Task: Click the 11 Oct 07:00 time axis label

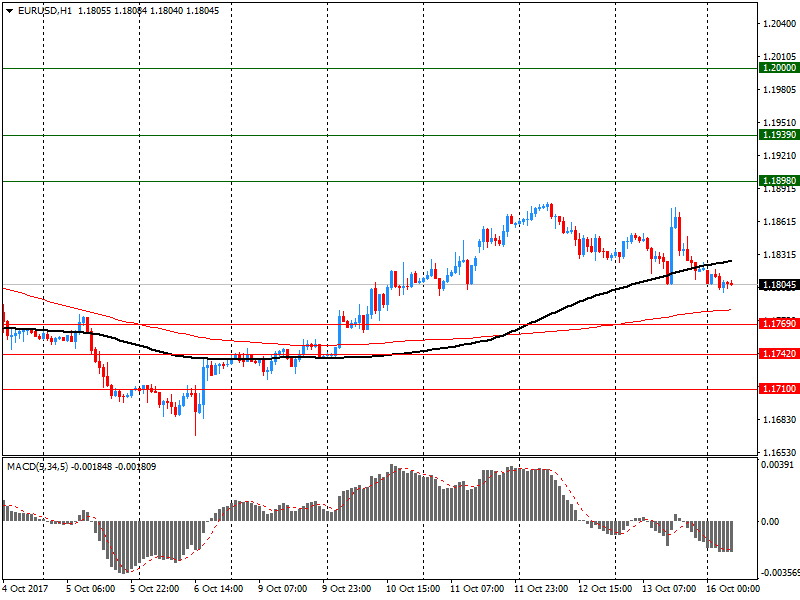Action: coord(477,588)
